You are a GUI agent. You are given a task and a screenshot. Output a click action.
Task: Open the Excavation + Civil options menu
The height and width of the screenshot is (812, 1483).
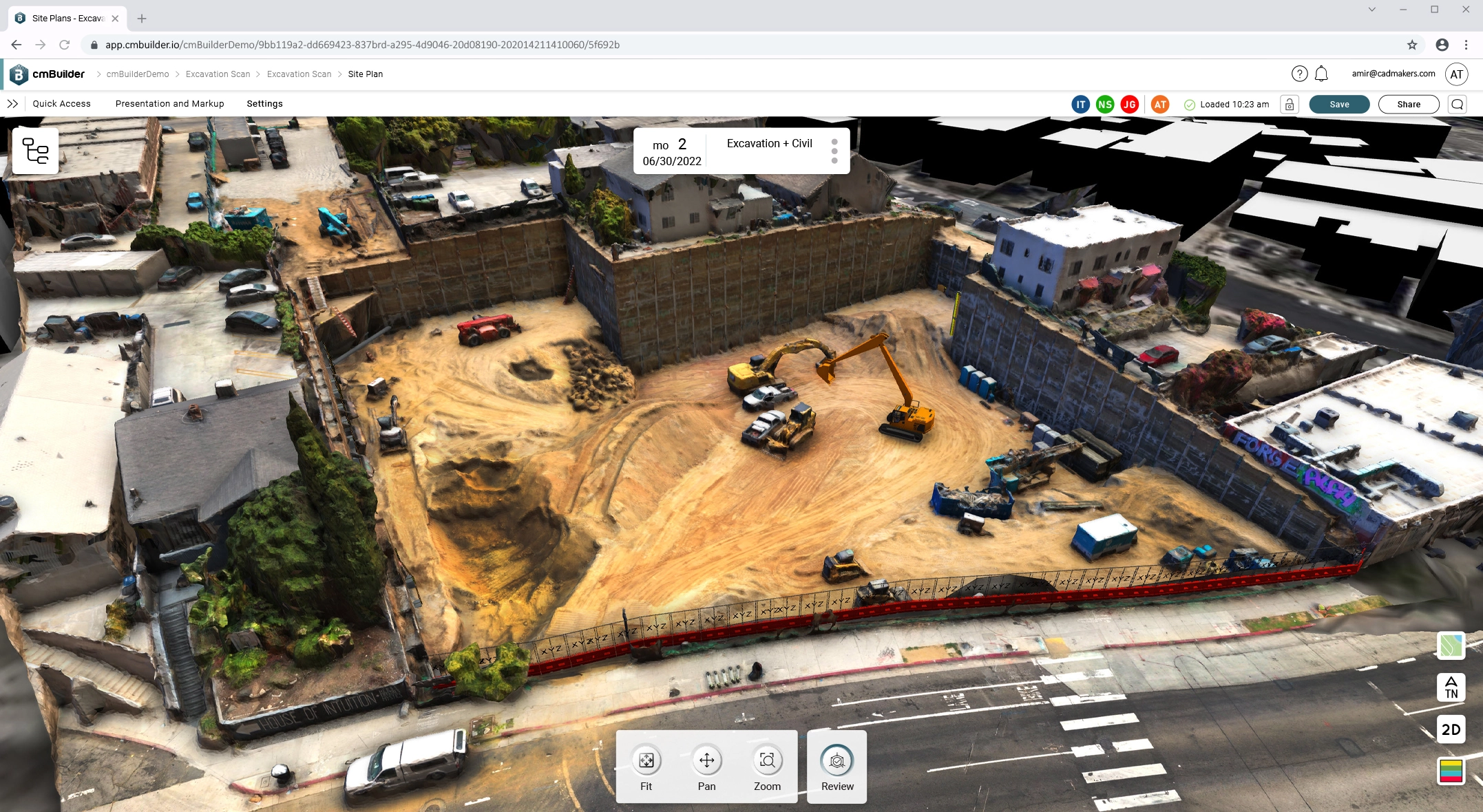pos(834,150)
